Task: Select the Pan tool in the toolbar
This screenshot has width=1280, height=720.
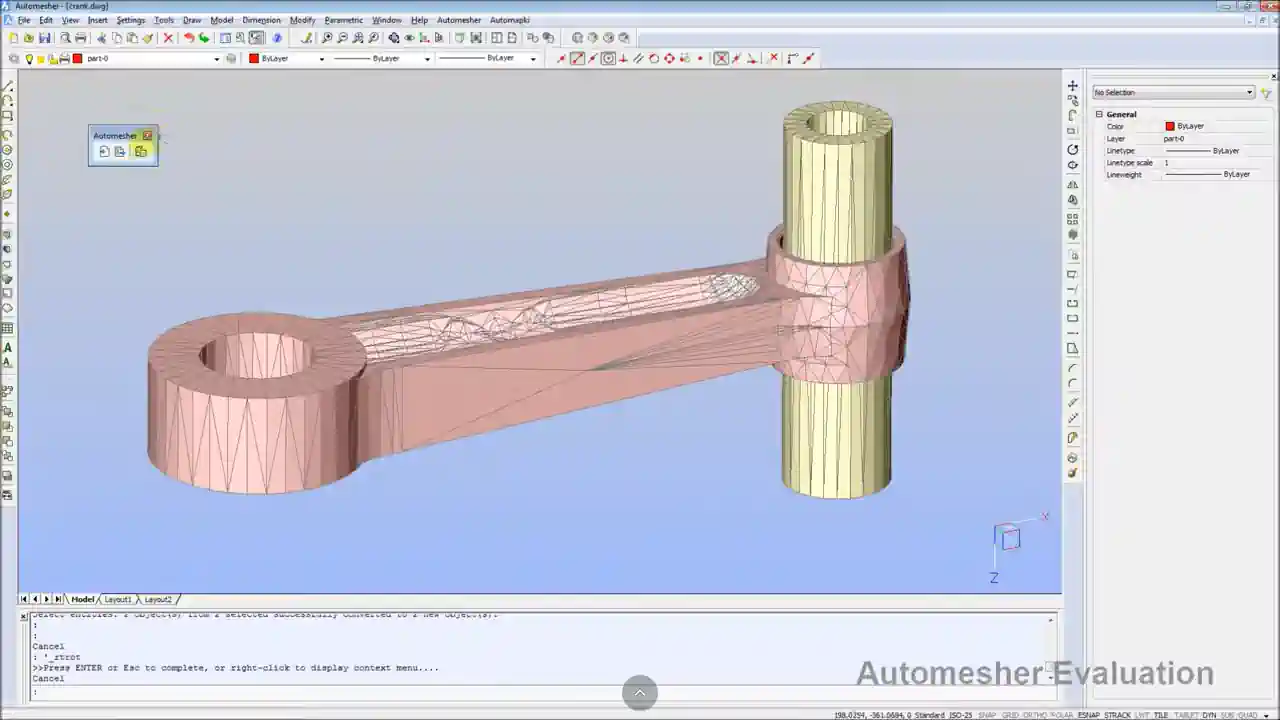Action: click(x=307, y=37)
